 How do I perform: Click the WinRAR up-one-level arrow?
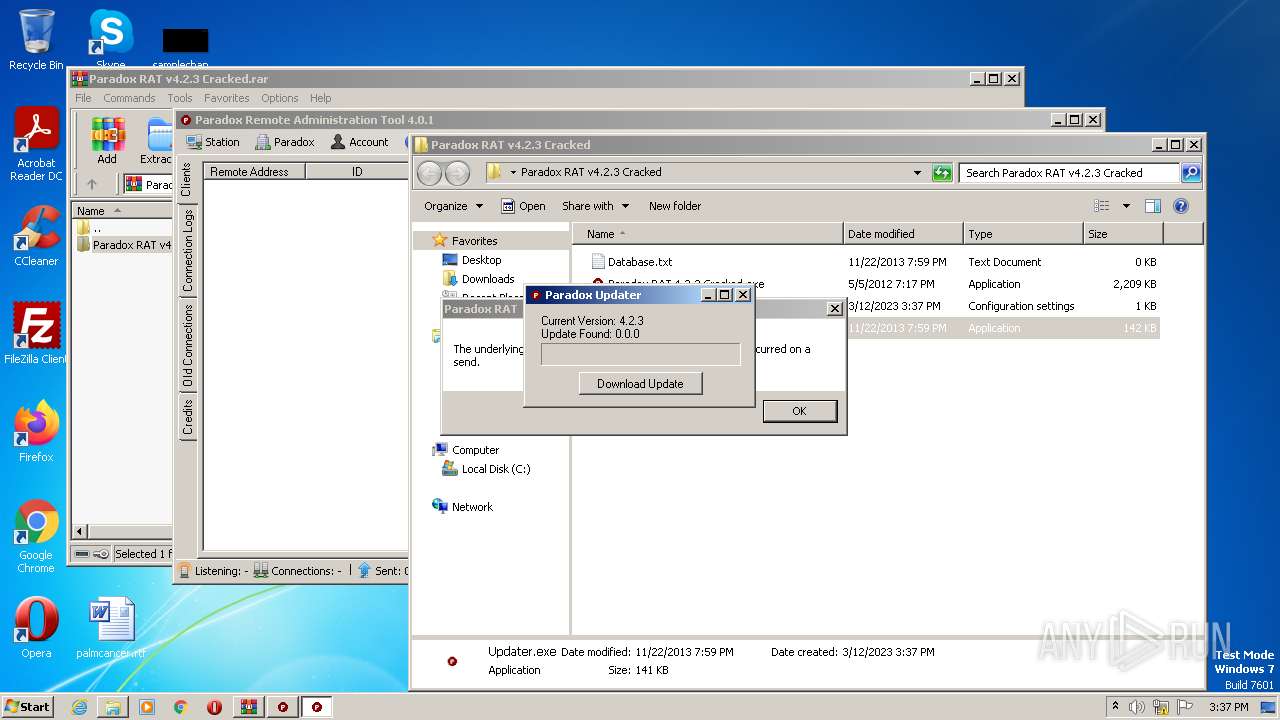pyautogui.click(x=92, y=185)
